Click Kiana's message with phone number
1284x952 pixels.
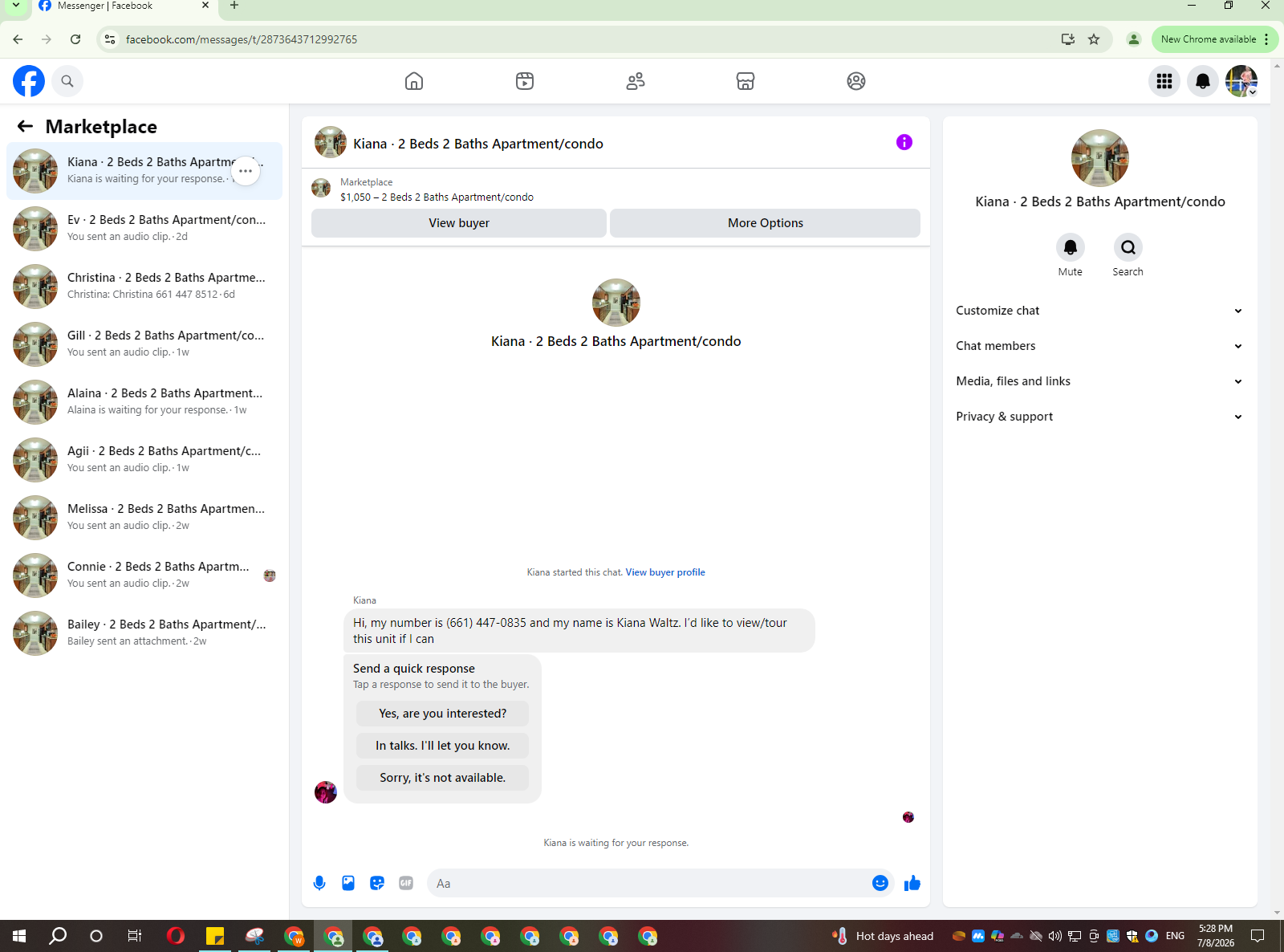[x=579, y=631]
